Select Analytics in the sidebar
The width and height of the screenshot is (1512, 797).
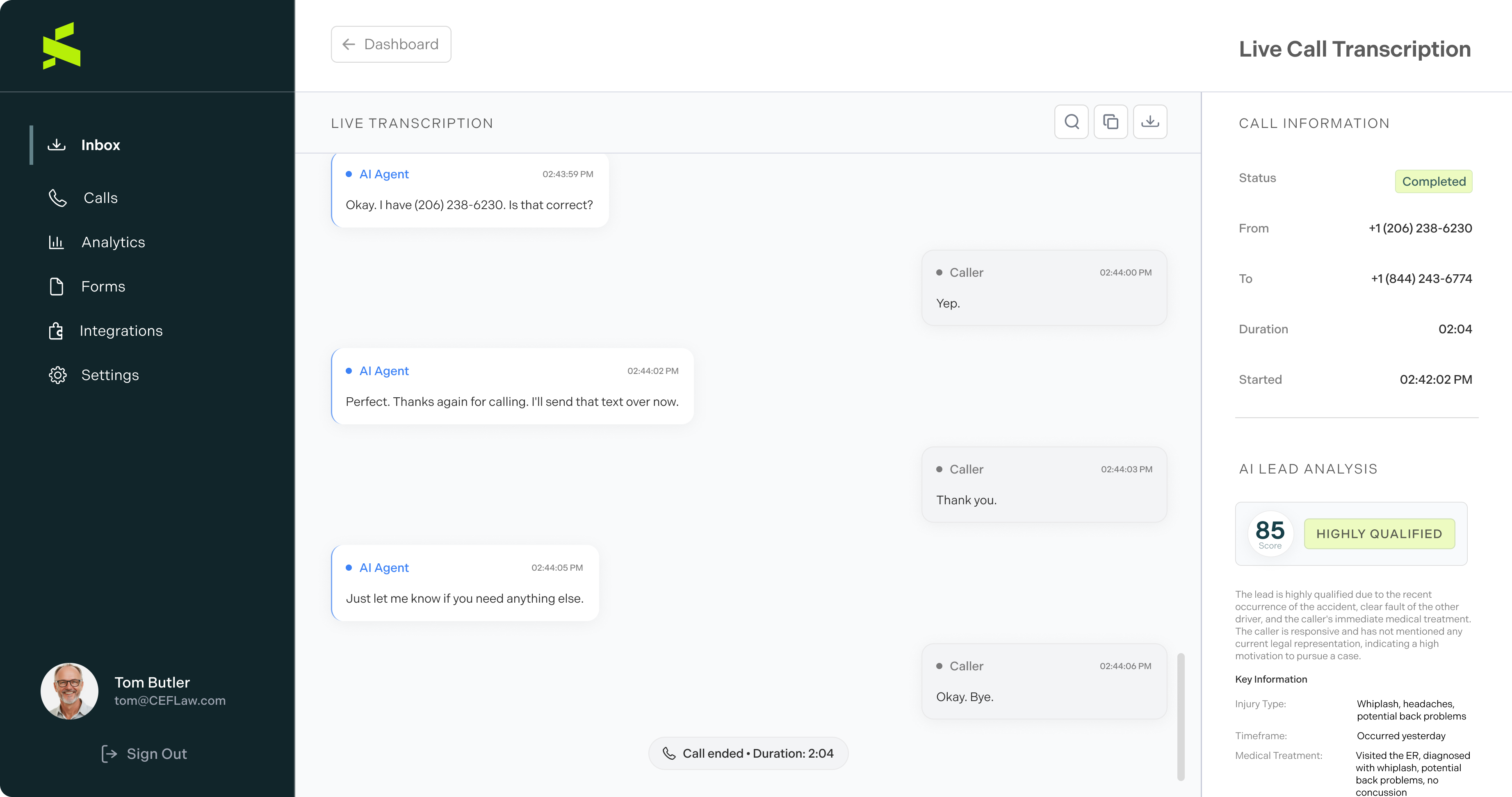[x=113, y=242]
